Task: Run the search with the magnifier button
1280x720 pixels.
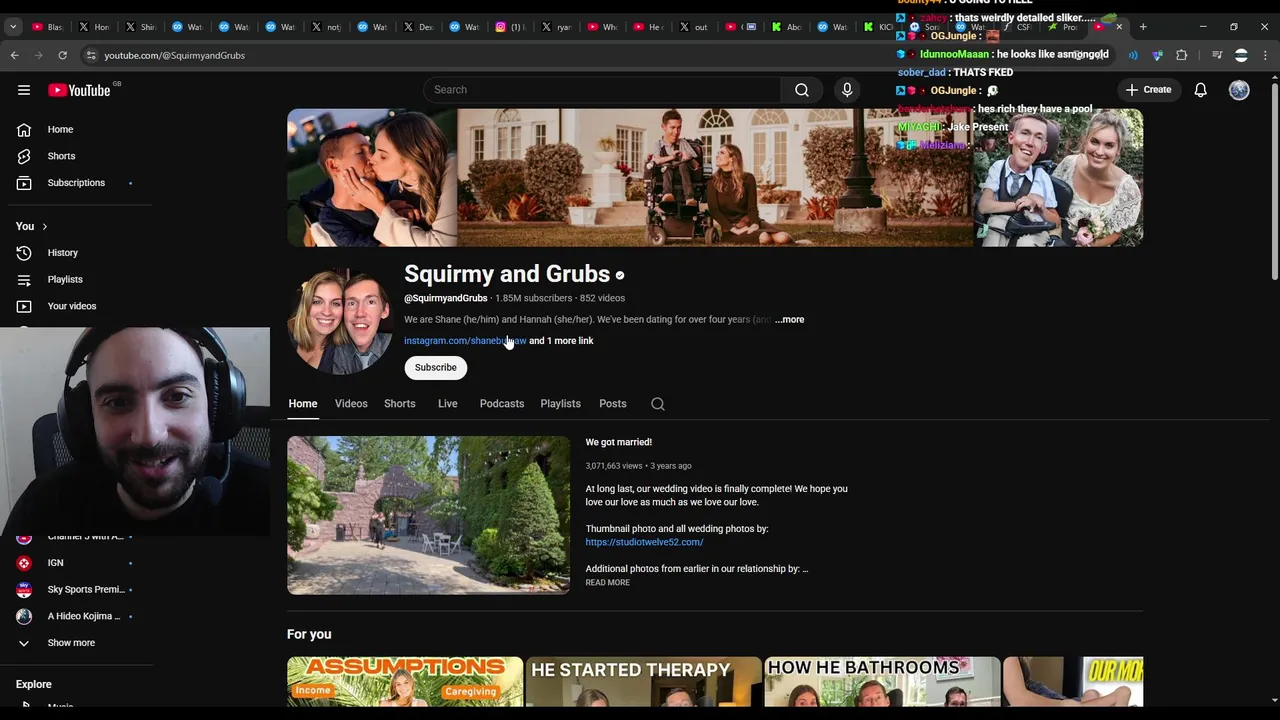Action: (801, 90)
